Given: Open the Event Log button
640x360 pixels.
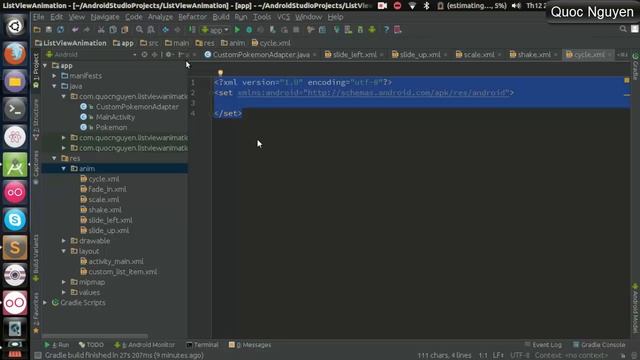Looking at the screenshot, I should click(x=543, y=345).
